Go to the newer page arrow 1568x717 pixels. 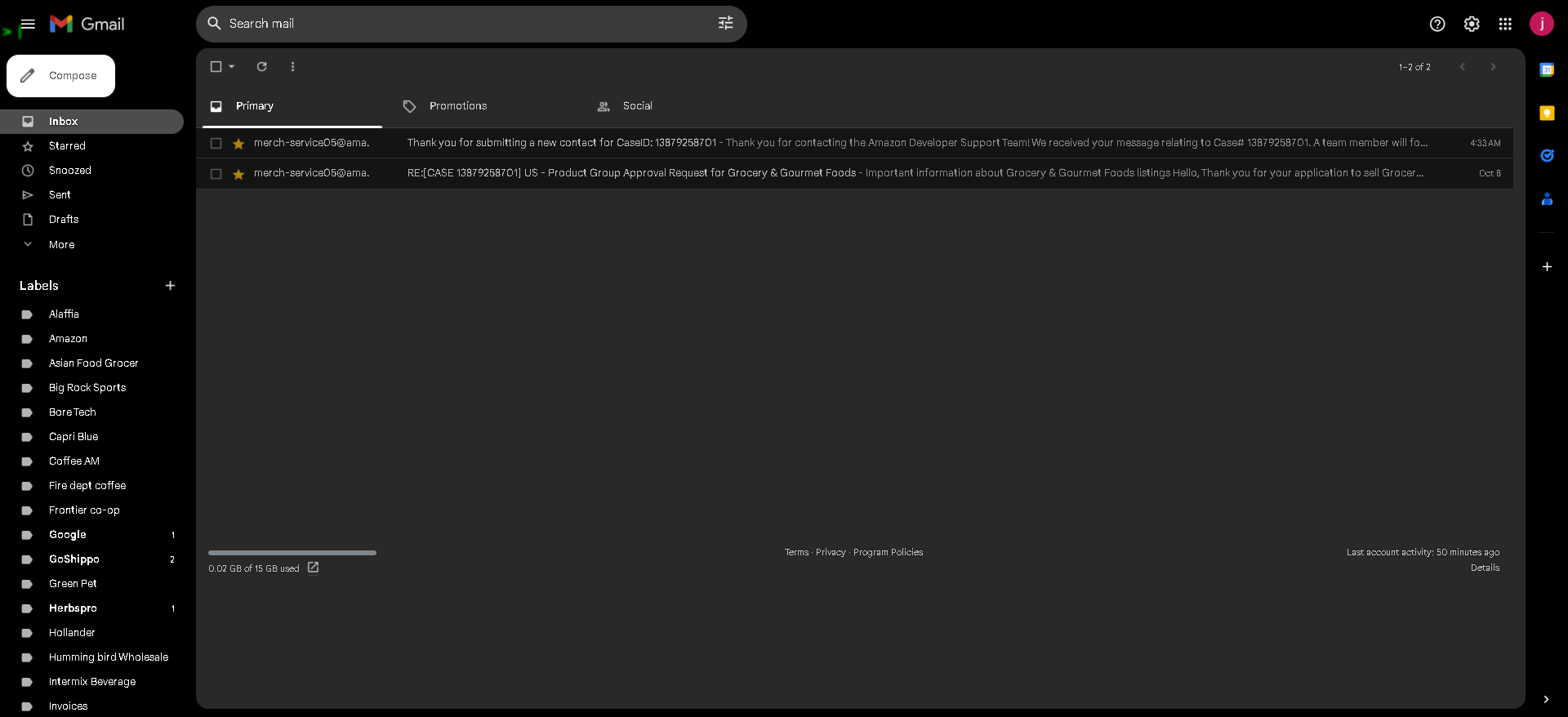[1463, 67]
